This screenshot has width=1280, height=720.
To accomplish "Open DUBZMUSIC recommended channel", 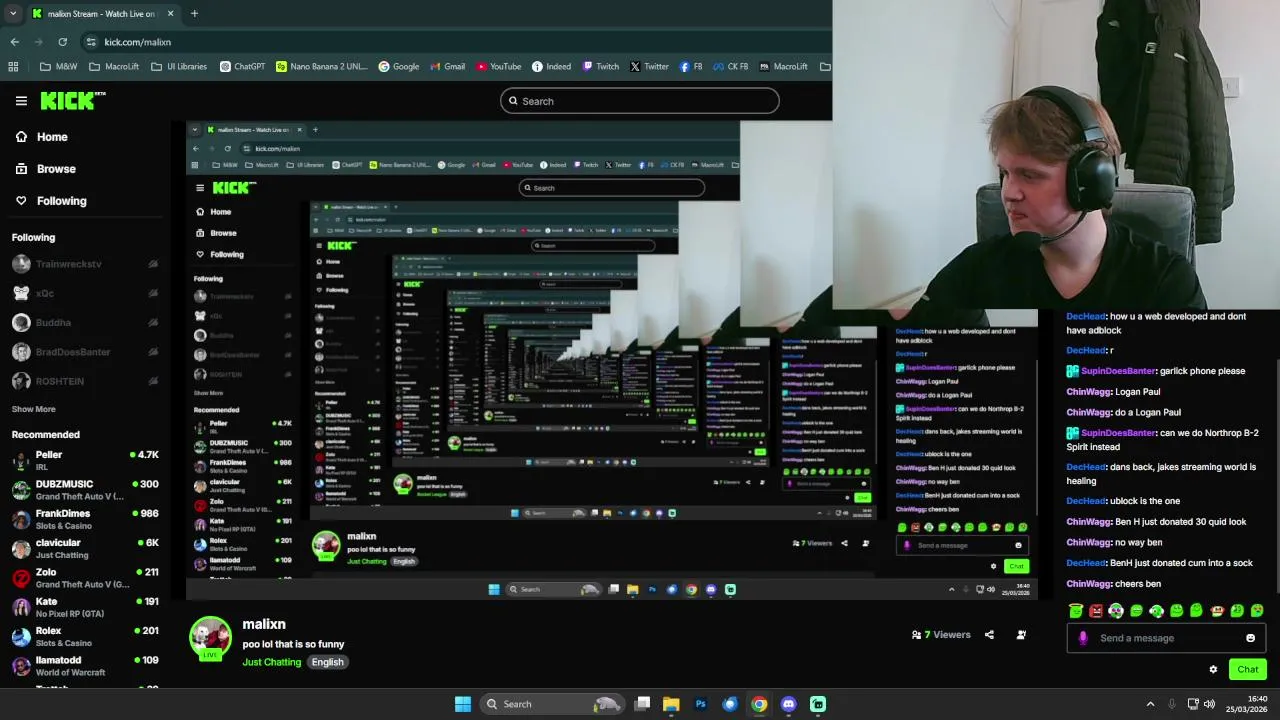I will (85, 490).
